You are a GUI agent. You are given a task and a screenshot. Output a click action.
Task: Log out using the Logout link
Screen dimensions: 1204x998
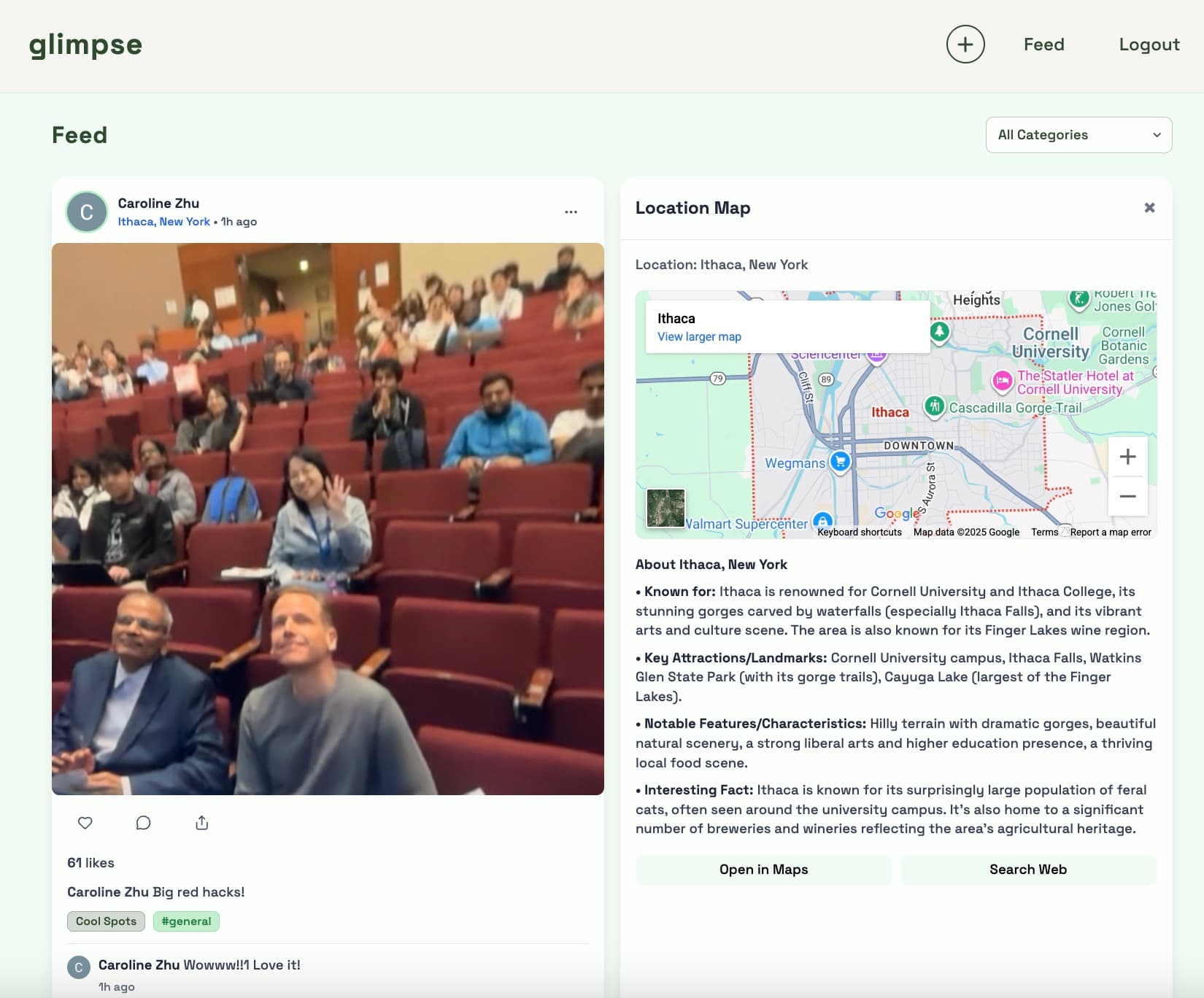[x=1149, y=45]
